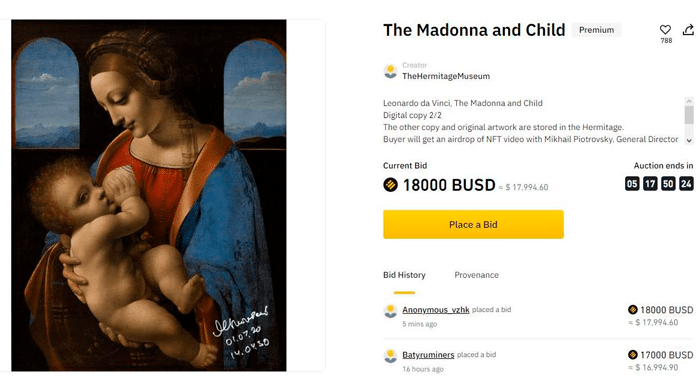Click the Premium badge label
Screen dimensions: 700x382
click(x=596, y=30)
